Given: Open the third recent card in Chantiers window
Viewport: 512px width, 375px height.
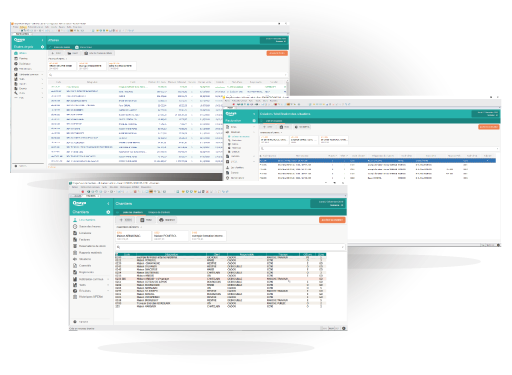Looking at the screenshot, I should click(208, 236).
